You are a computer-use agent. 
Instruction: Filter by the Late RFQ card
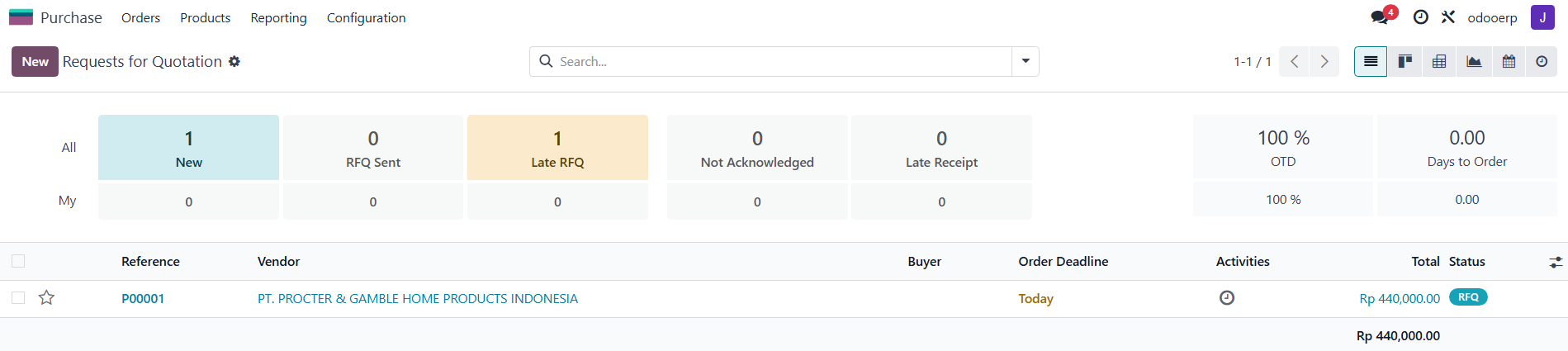coord(557,147)
